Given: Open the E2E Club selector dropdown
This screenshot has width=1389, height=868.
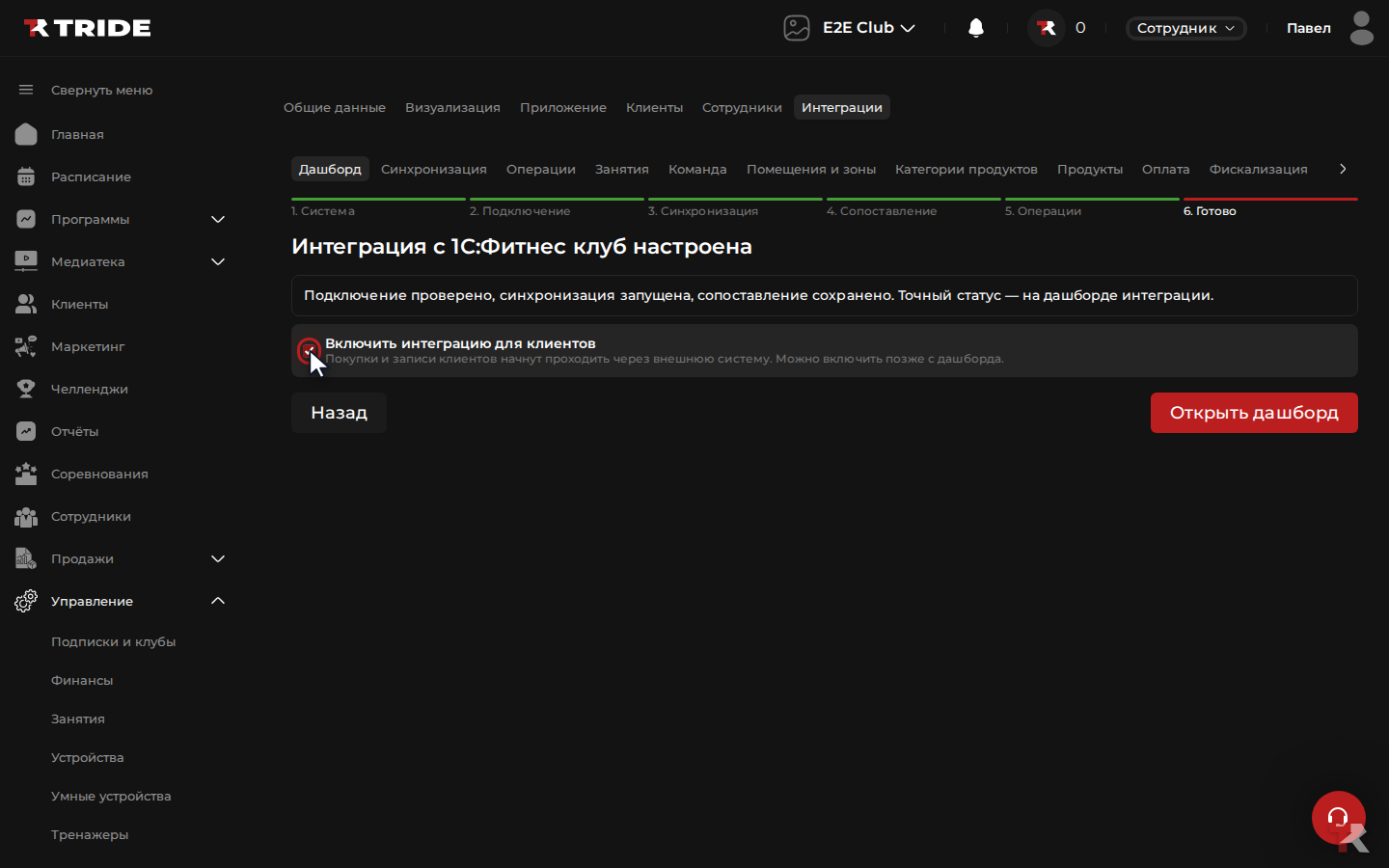Looking at the screenshot, I should coord(868,28).
